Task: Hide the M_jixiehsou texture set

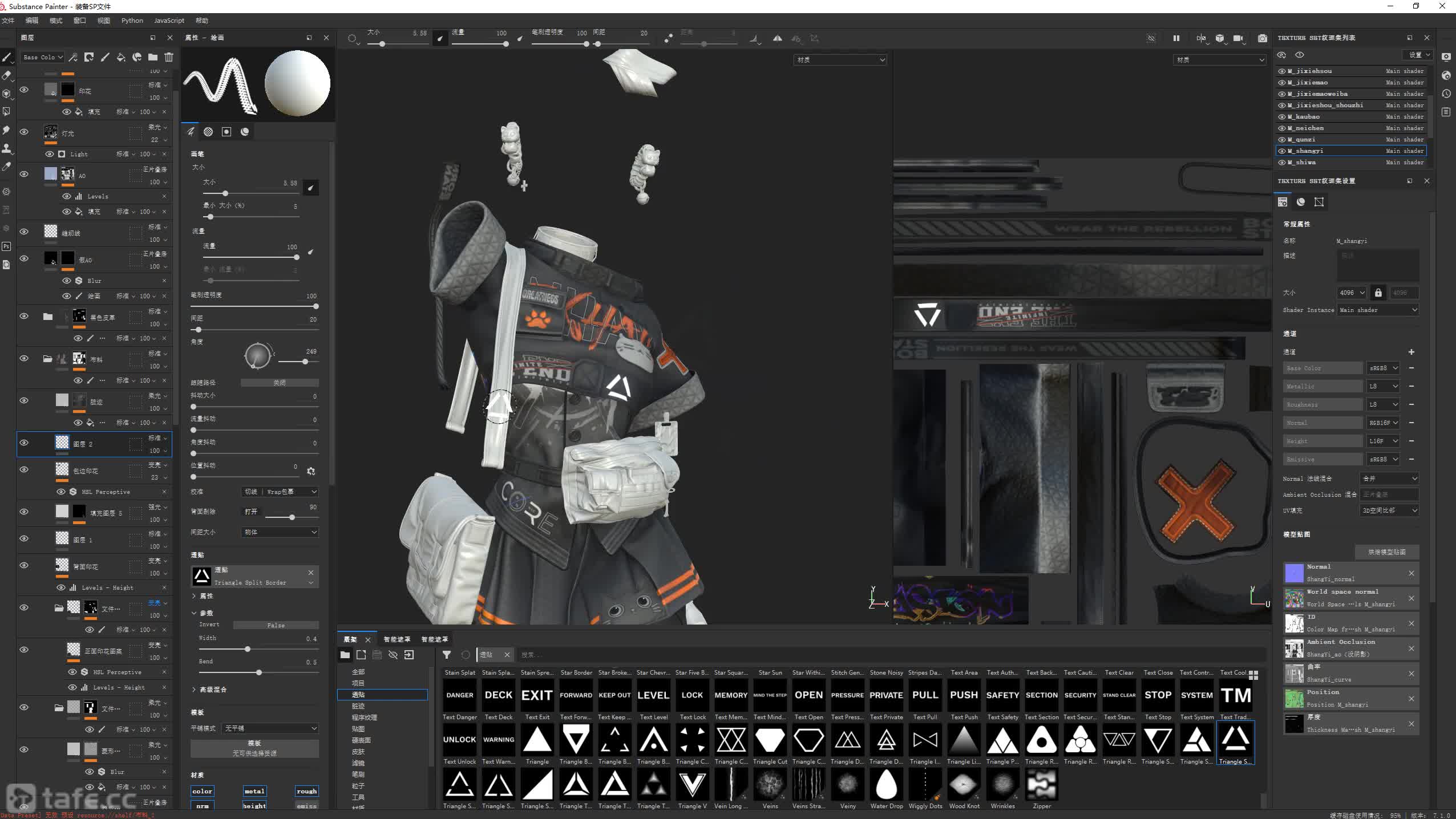Action: [1282, 71]
